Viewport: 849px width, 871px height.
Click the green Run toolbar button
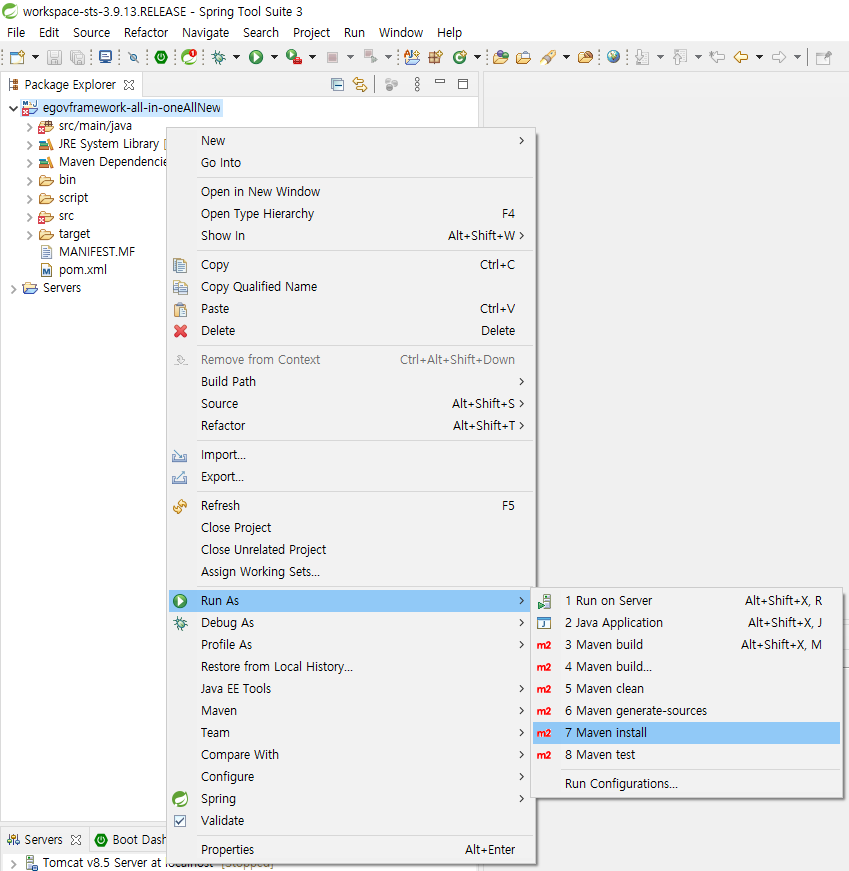pyautogui.click(x=256, y=57)
